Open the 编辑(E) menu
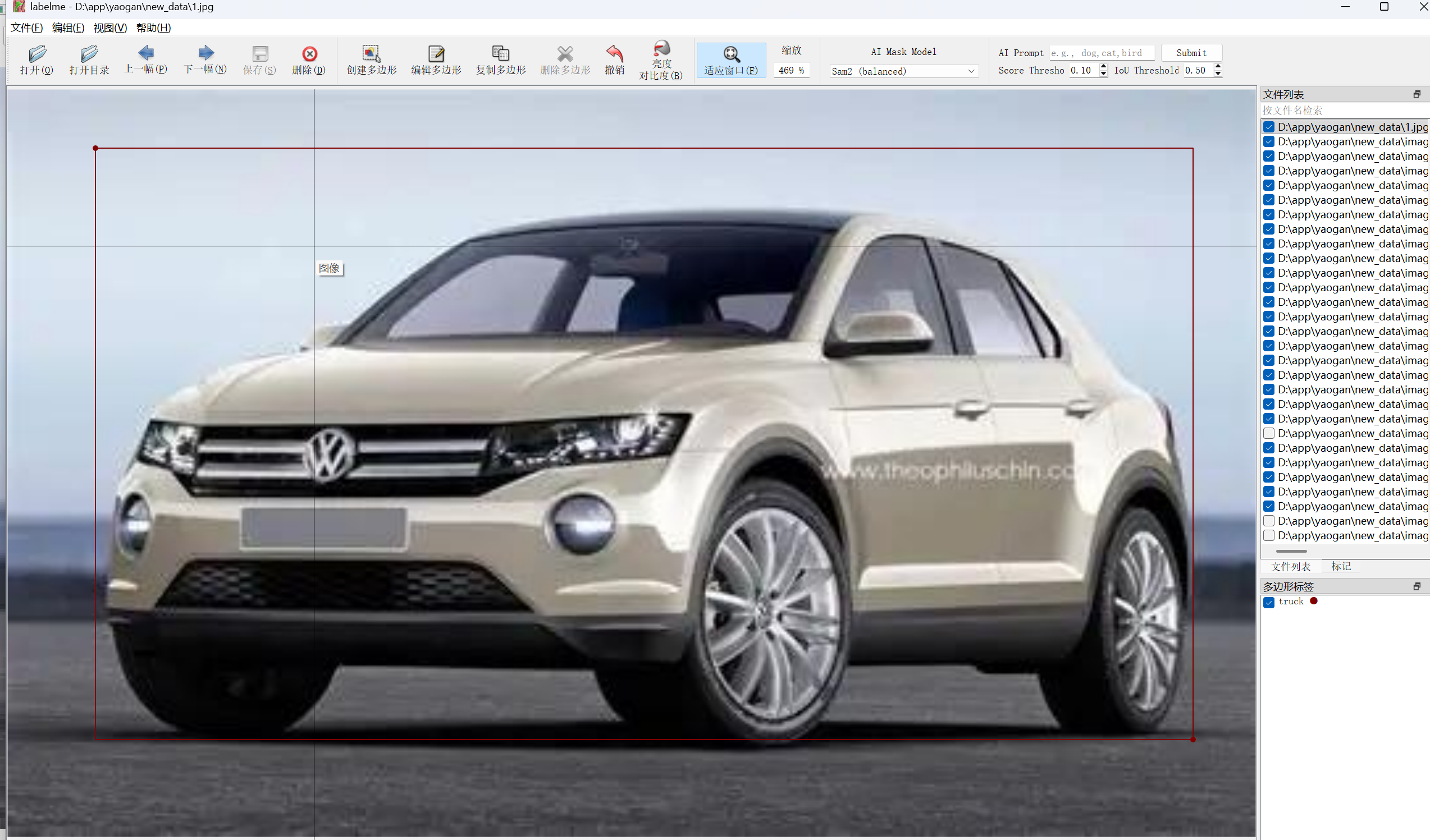Viewport: 1430px width, 840px height. point(67,28)
